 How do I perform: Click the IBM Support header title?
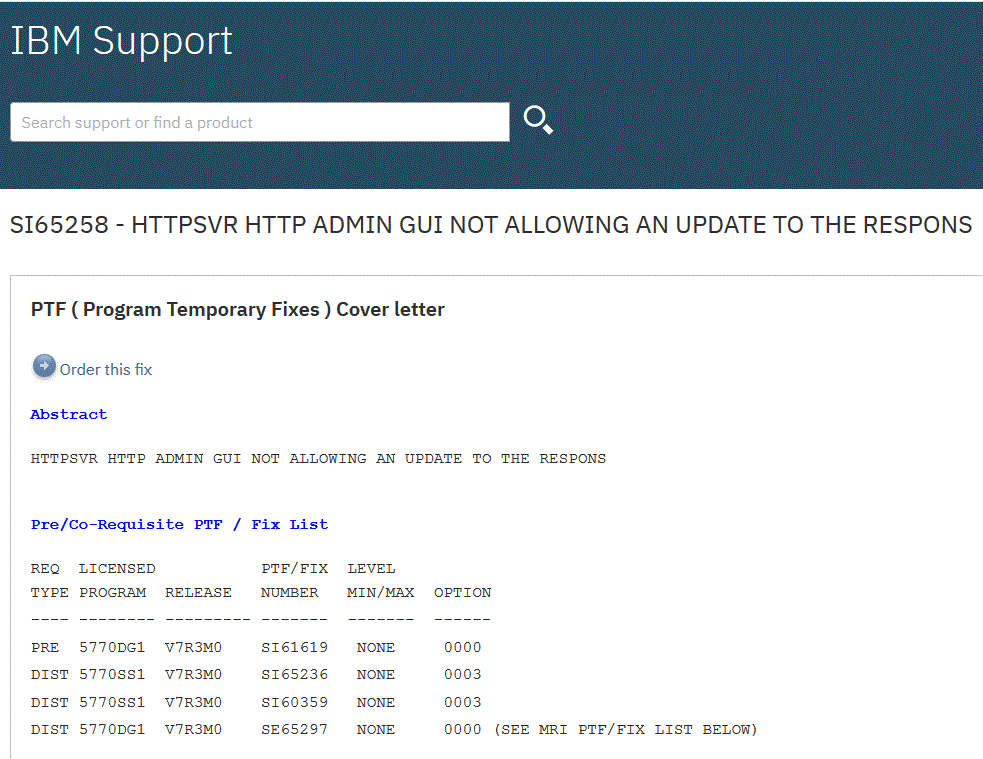click(x=121, y=41)
